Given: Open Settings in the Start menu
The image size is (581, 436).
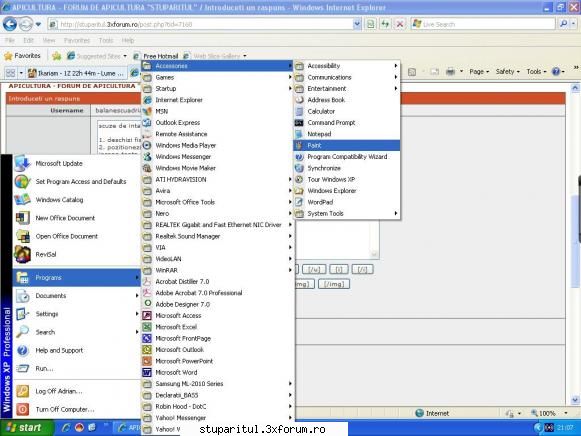Looking at the screenshot, I should pyautogui.click(x=77, y=314).
